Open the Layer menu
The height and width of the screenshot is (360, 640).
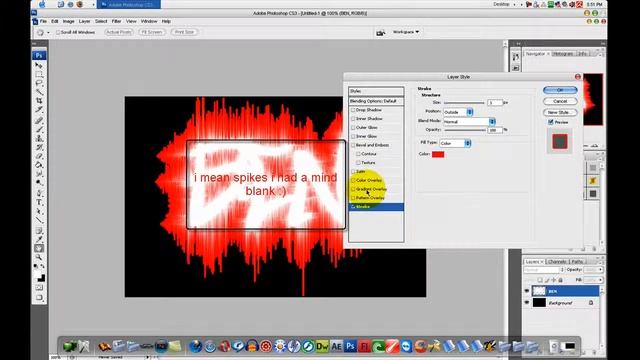tap(84, 21)
